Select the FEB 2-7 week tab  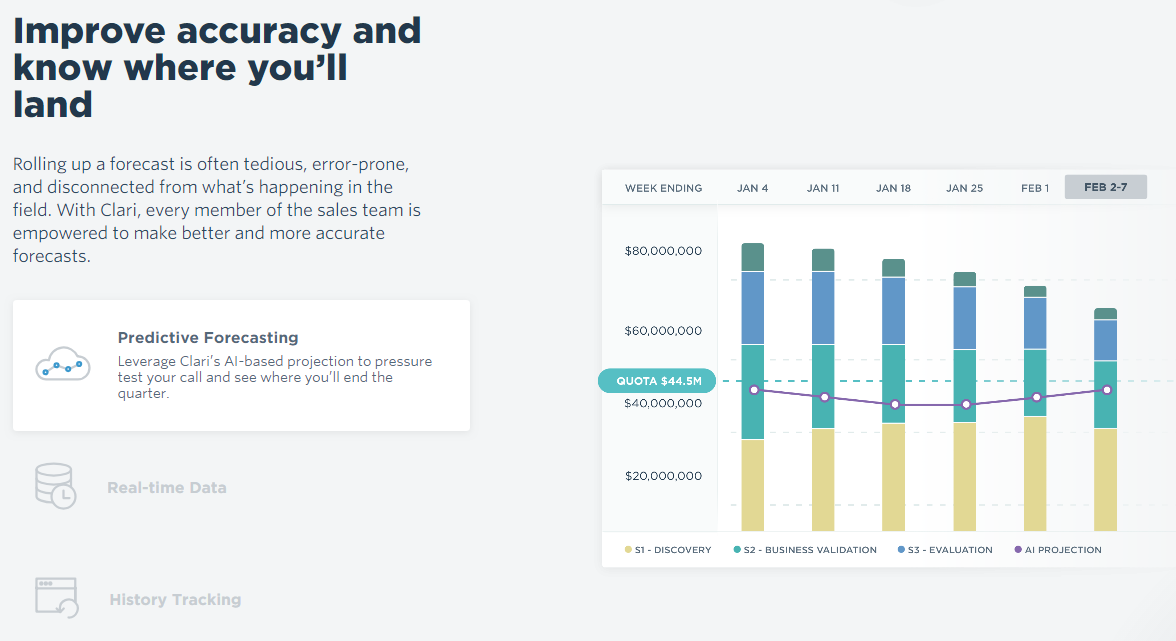pyautogui.click(x=1105, y=187)
